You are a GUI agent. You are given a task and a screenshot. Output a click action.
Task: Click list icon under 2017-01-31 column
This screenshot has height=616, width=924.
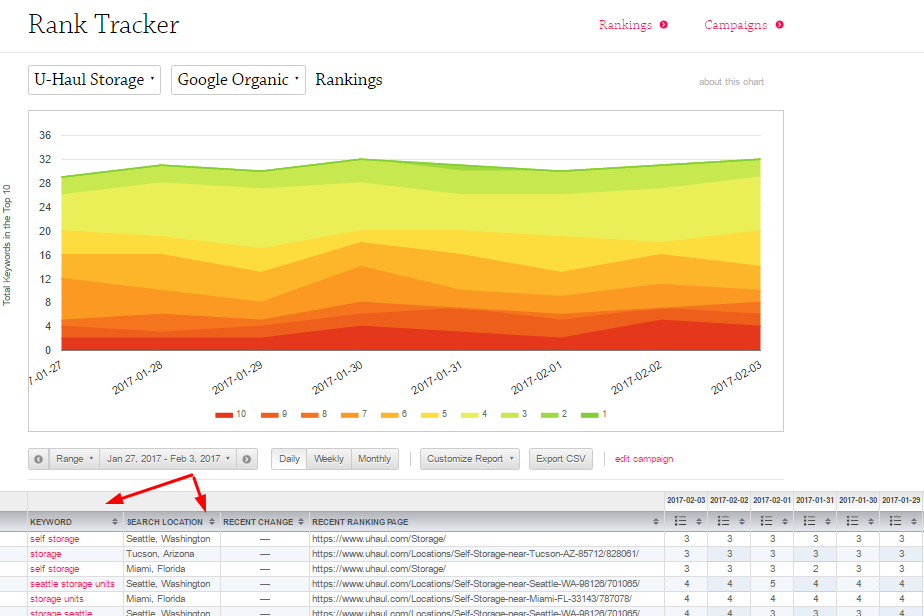tap(809, 521)
